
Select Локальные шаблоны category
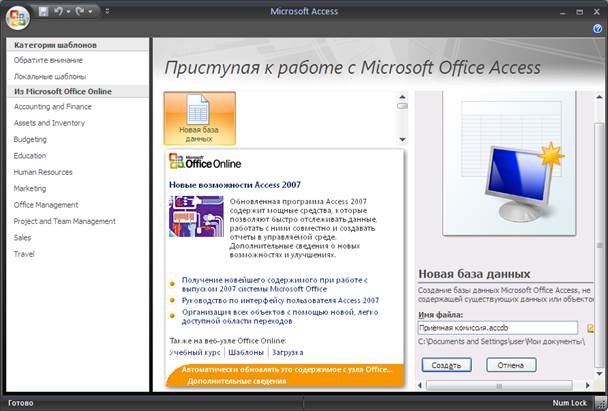click(x=50, y=76)
